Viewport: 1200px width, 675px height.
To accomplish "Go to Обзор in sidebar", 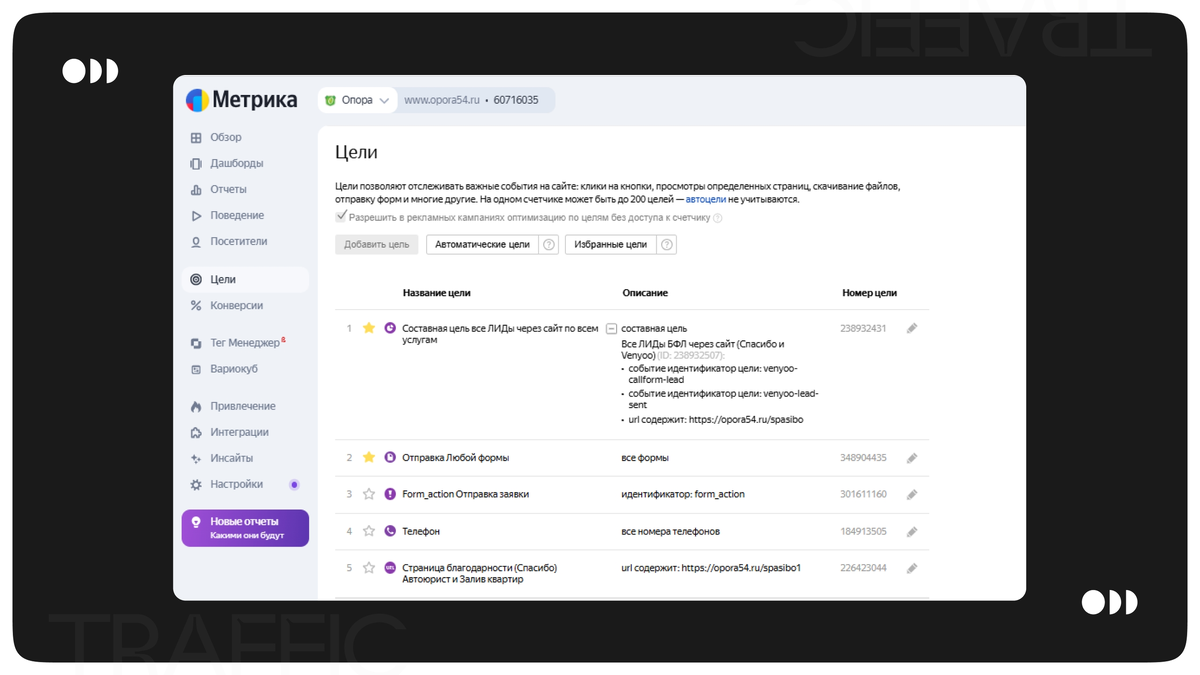I will (226, 138).
